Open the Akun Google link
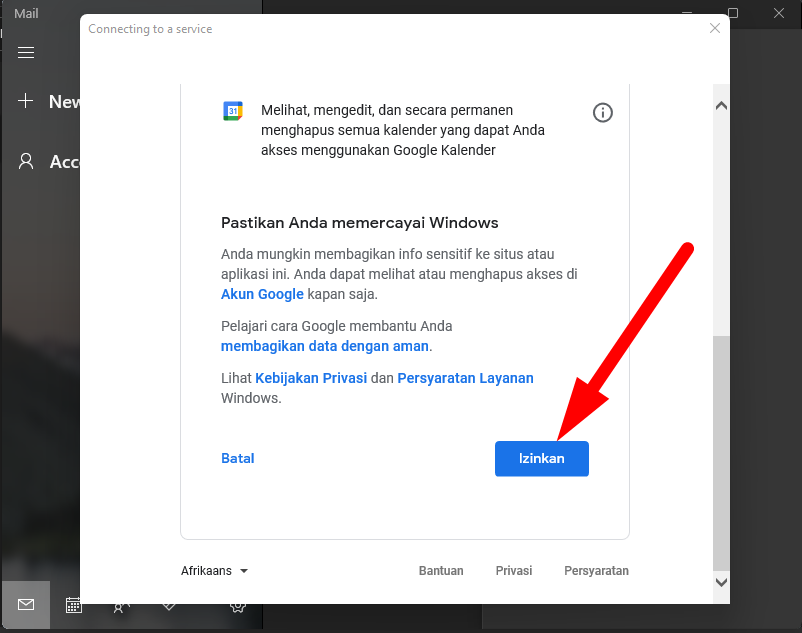 coord(262,294)
